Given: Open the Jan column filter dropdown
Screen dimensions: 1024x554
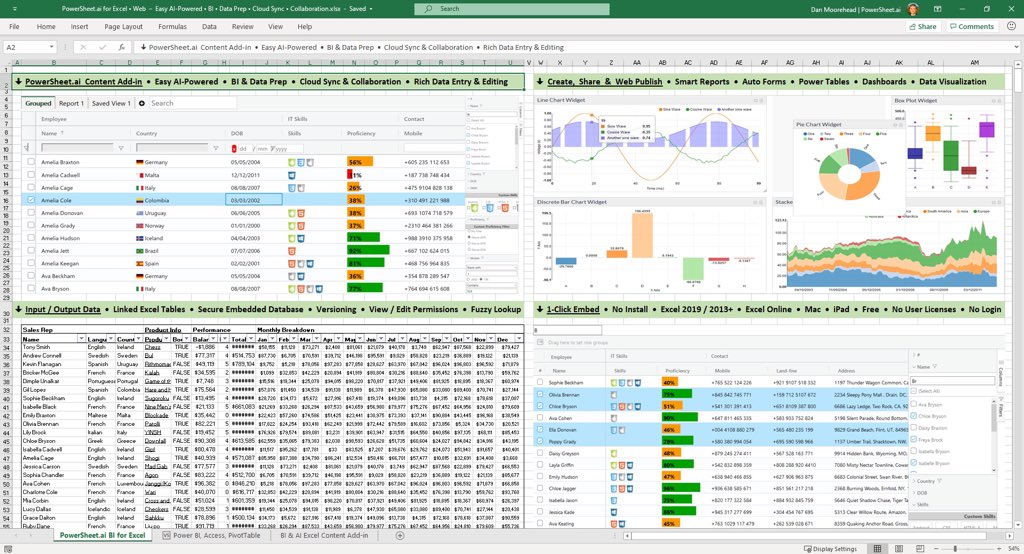Looking at the screenshot, I should point(273,339).
